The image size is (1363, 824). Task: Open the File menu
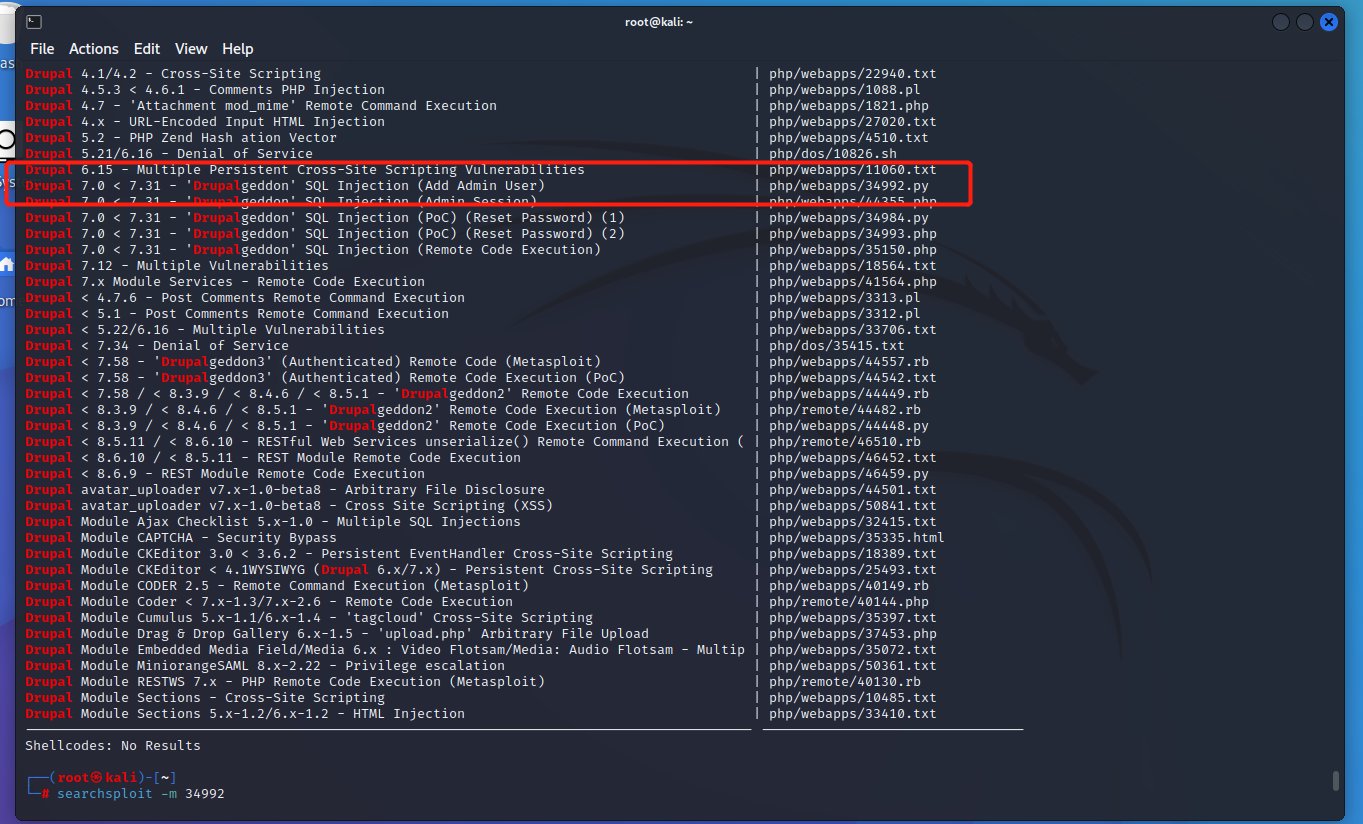coord(42,49)
